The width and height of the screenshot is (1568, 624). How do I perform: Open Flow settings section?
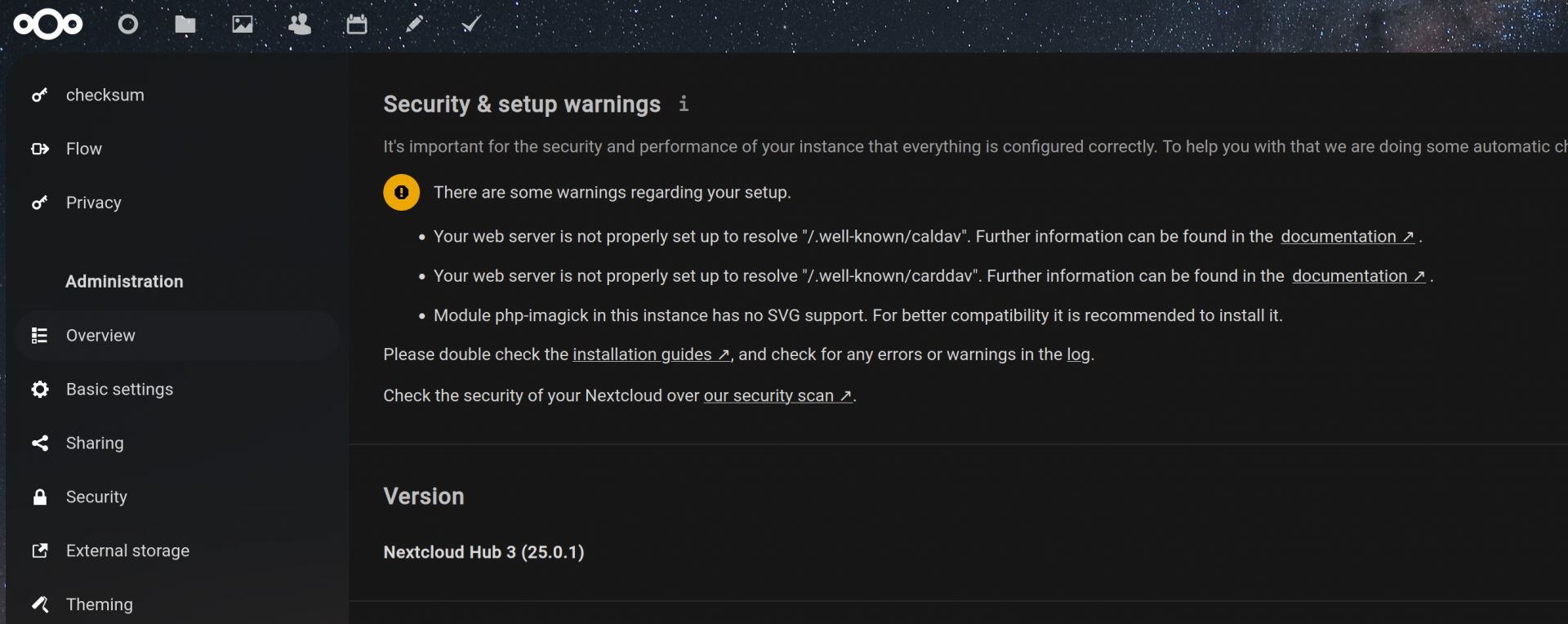point(177,149)
